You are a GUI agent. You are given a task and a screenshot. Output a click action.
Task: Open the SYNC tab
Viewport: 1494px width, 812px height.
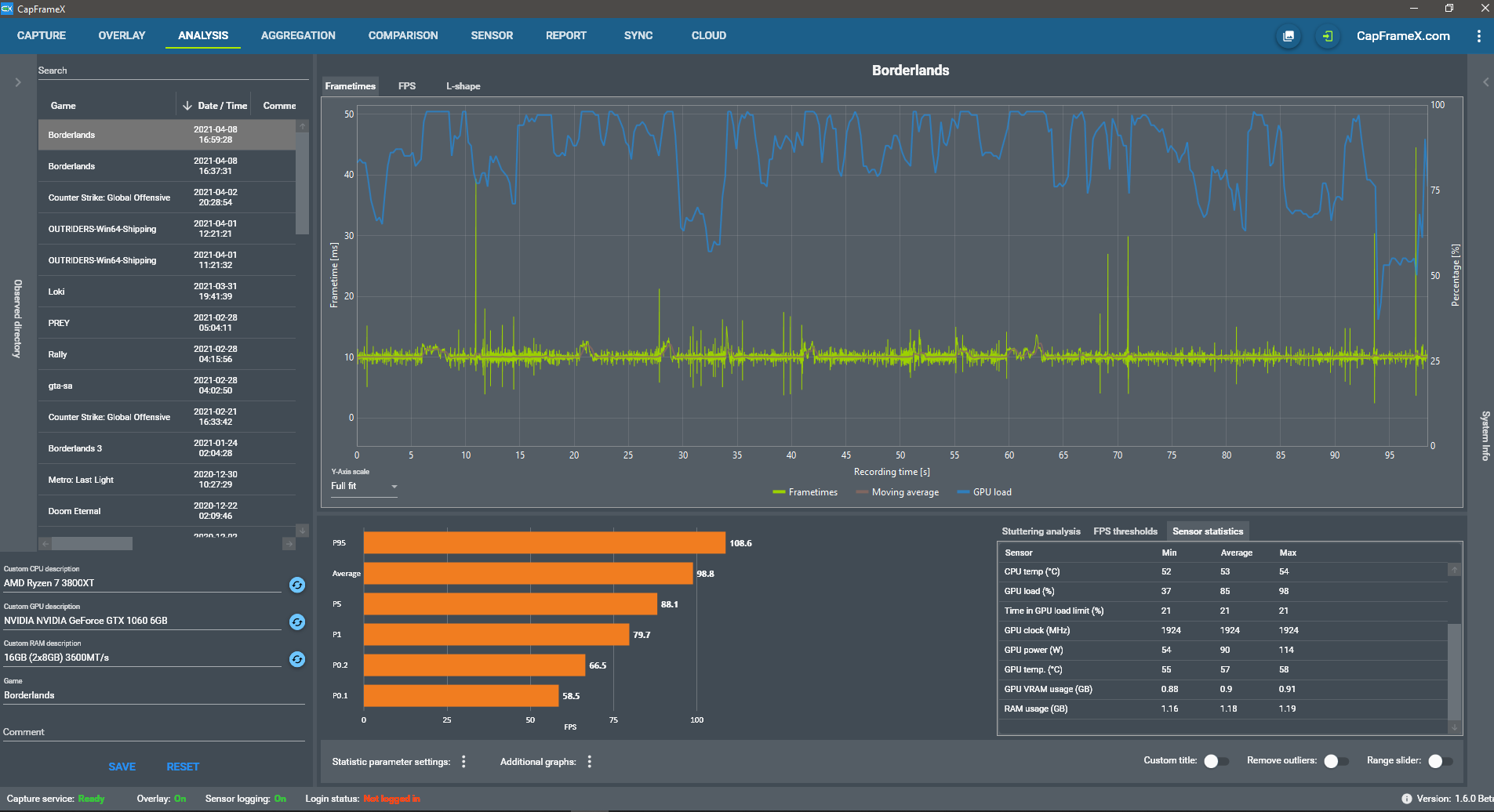tap(638, 36)
